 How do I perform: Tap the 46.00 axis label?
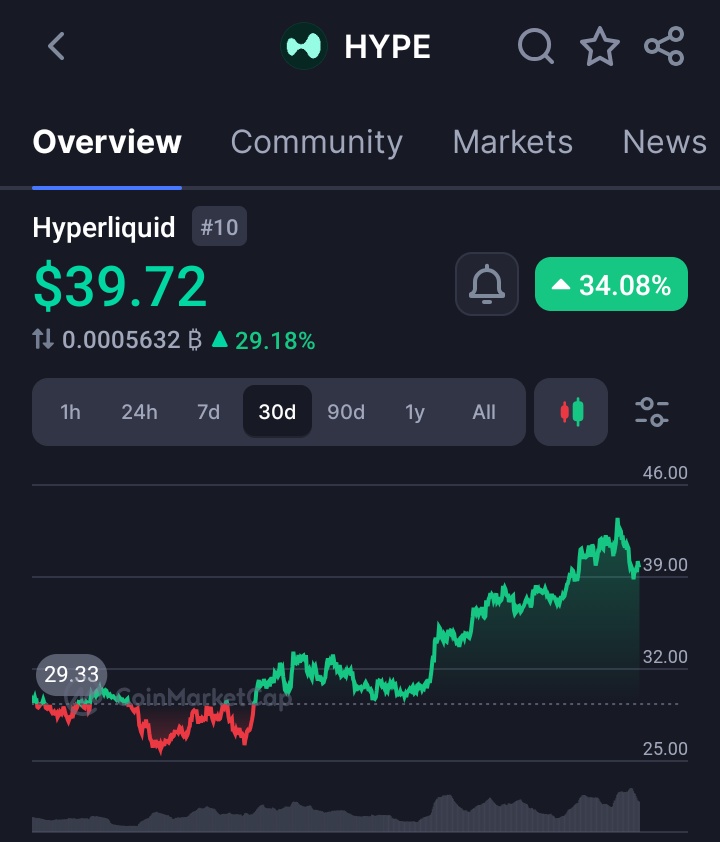pos(665,473)
